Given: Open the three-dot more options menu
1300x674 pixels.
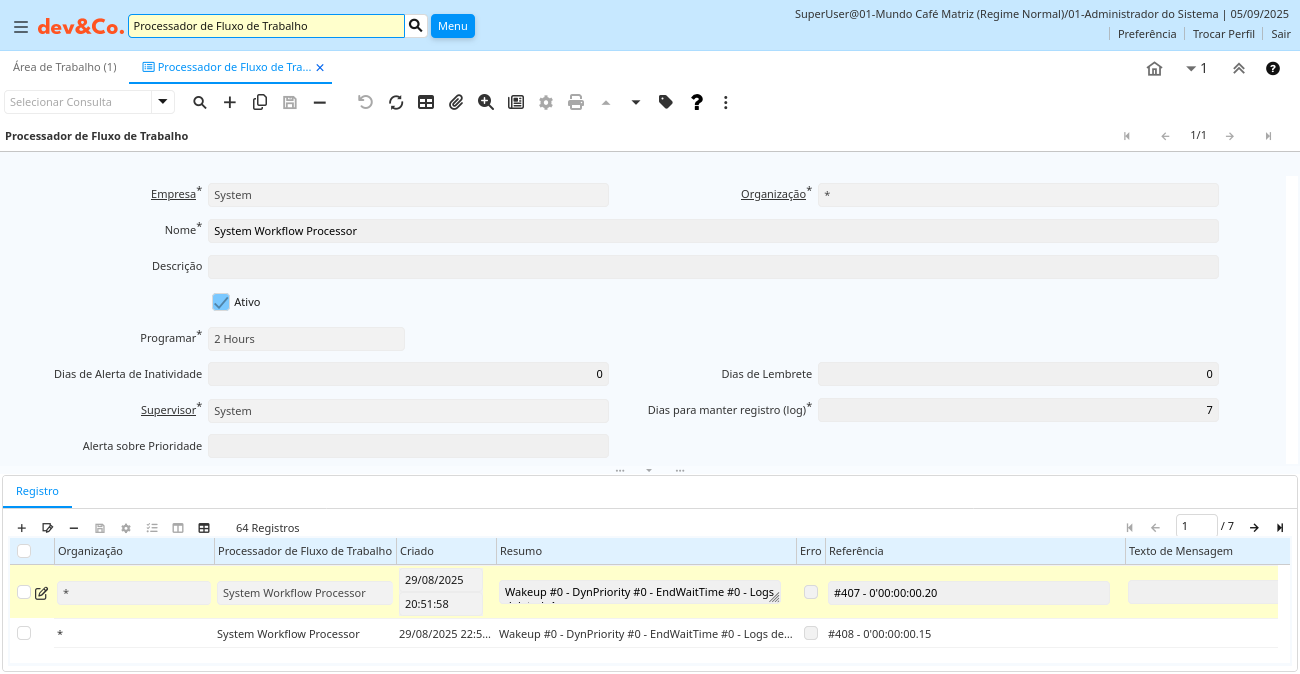Looking at the screenshot, I should (x=726, y=102).
